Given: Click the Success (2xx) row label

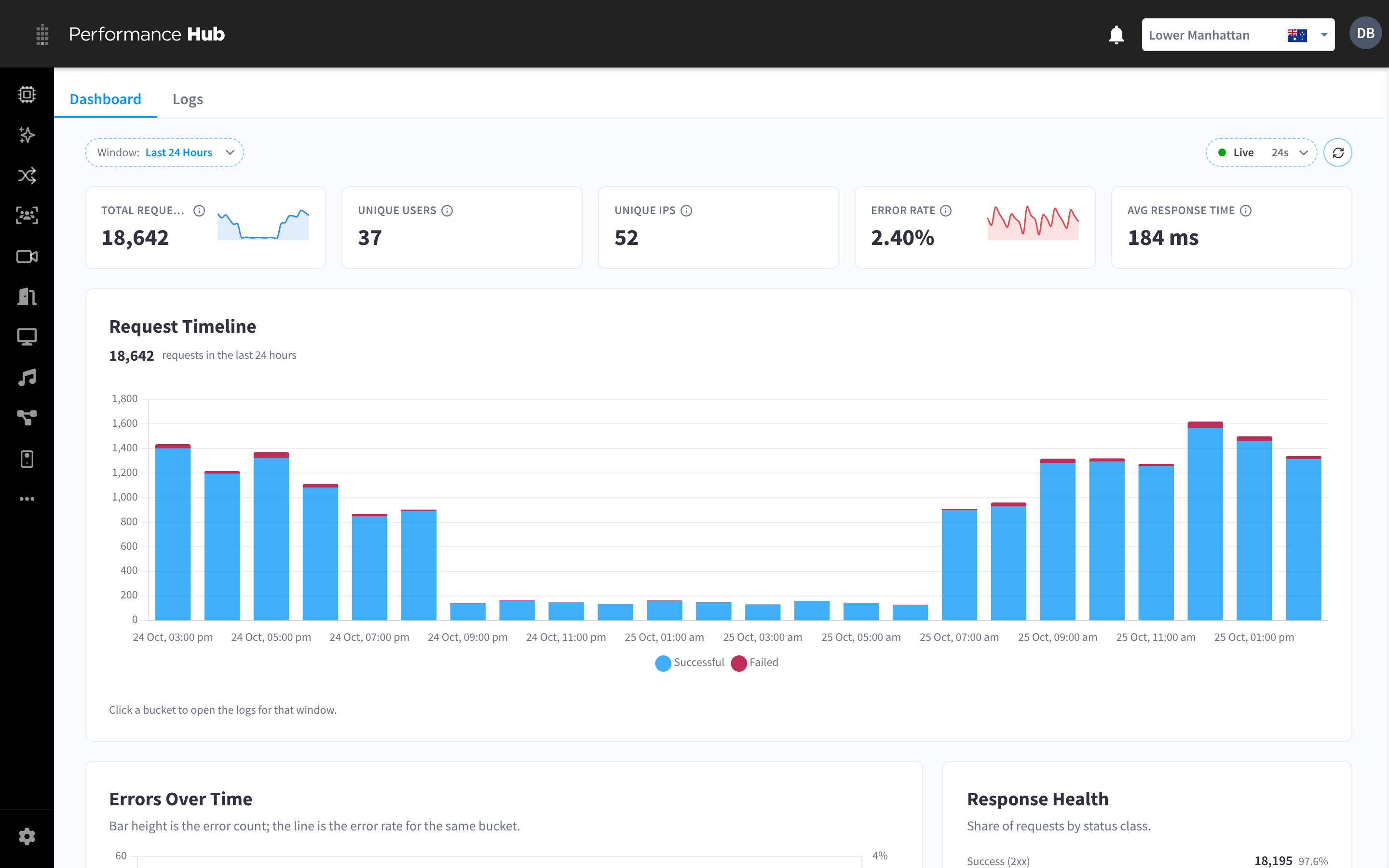Looking at the screenshot, I should [998, 861].
